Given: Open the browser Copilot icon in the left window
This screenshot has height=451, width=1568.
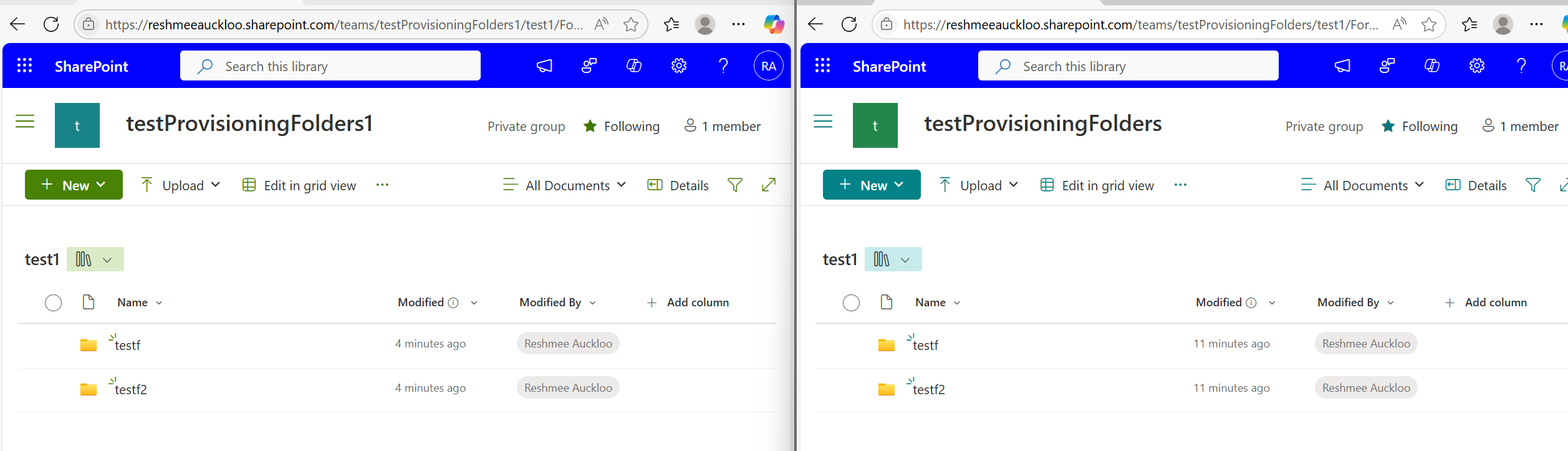Looking at the screenshot, I should pyautogui.click(x=774, y=24).
